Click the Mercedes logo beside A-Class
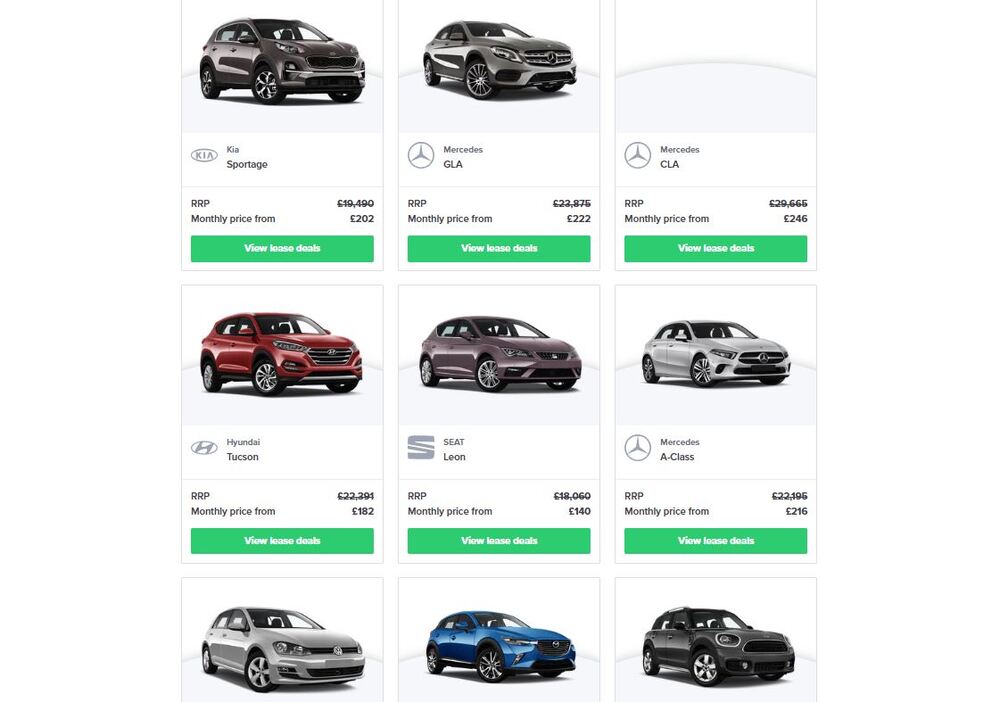1000x702 pixels. pos(638,448)
